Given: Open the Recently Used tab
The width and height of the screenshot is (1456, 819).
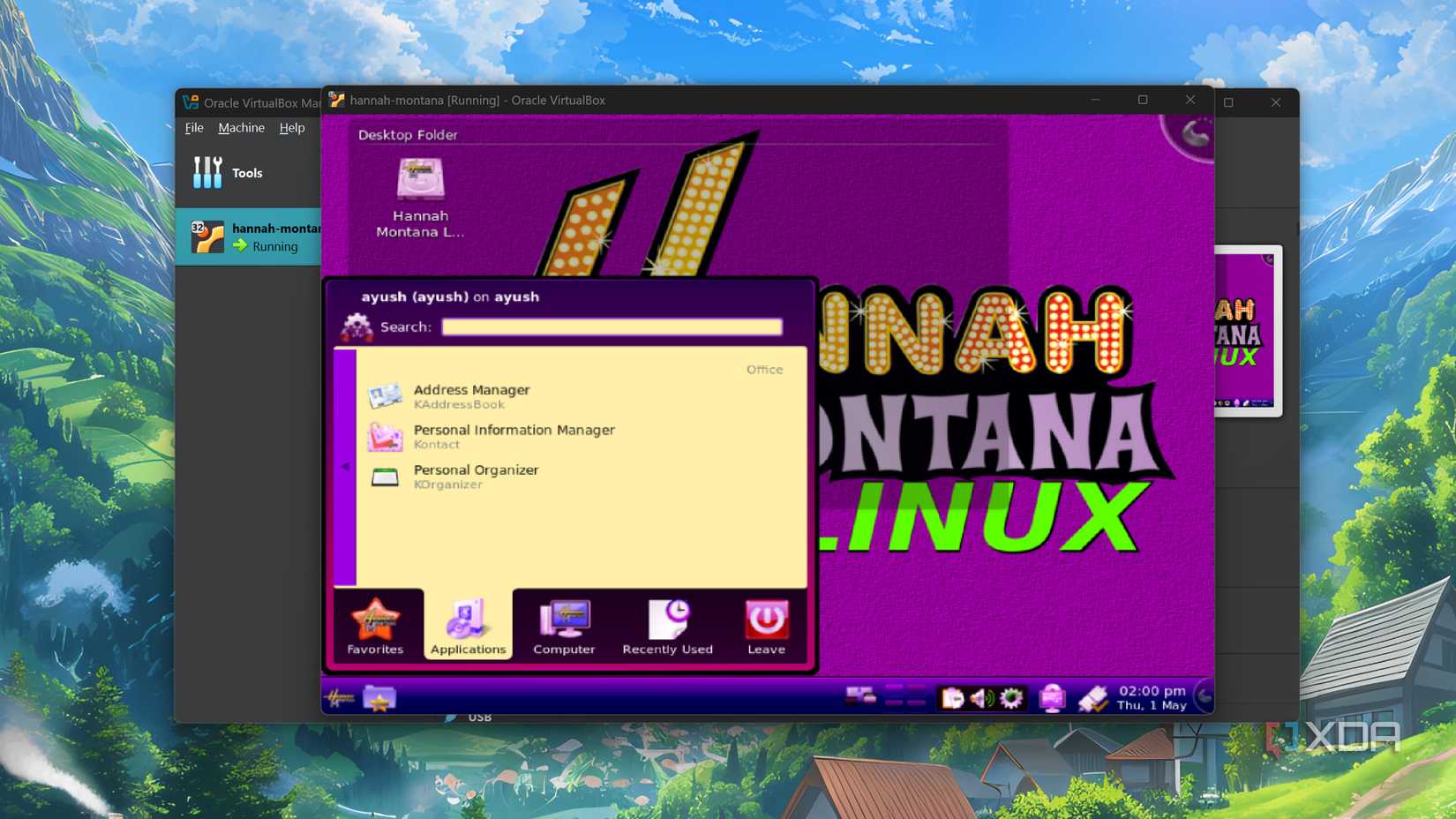Looking at the screenshot, I should click(x=668, y=625).
